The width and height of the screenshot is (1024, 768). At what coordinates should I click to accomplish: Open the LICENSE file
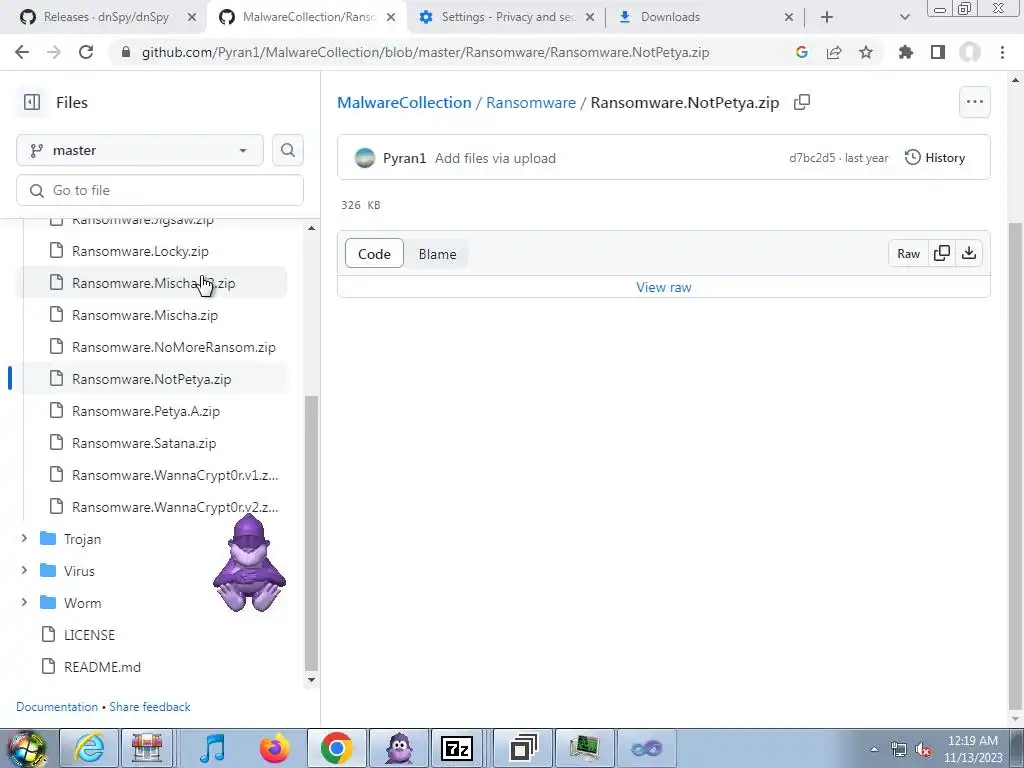(x=89, y=635)
